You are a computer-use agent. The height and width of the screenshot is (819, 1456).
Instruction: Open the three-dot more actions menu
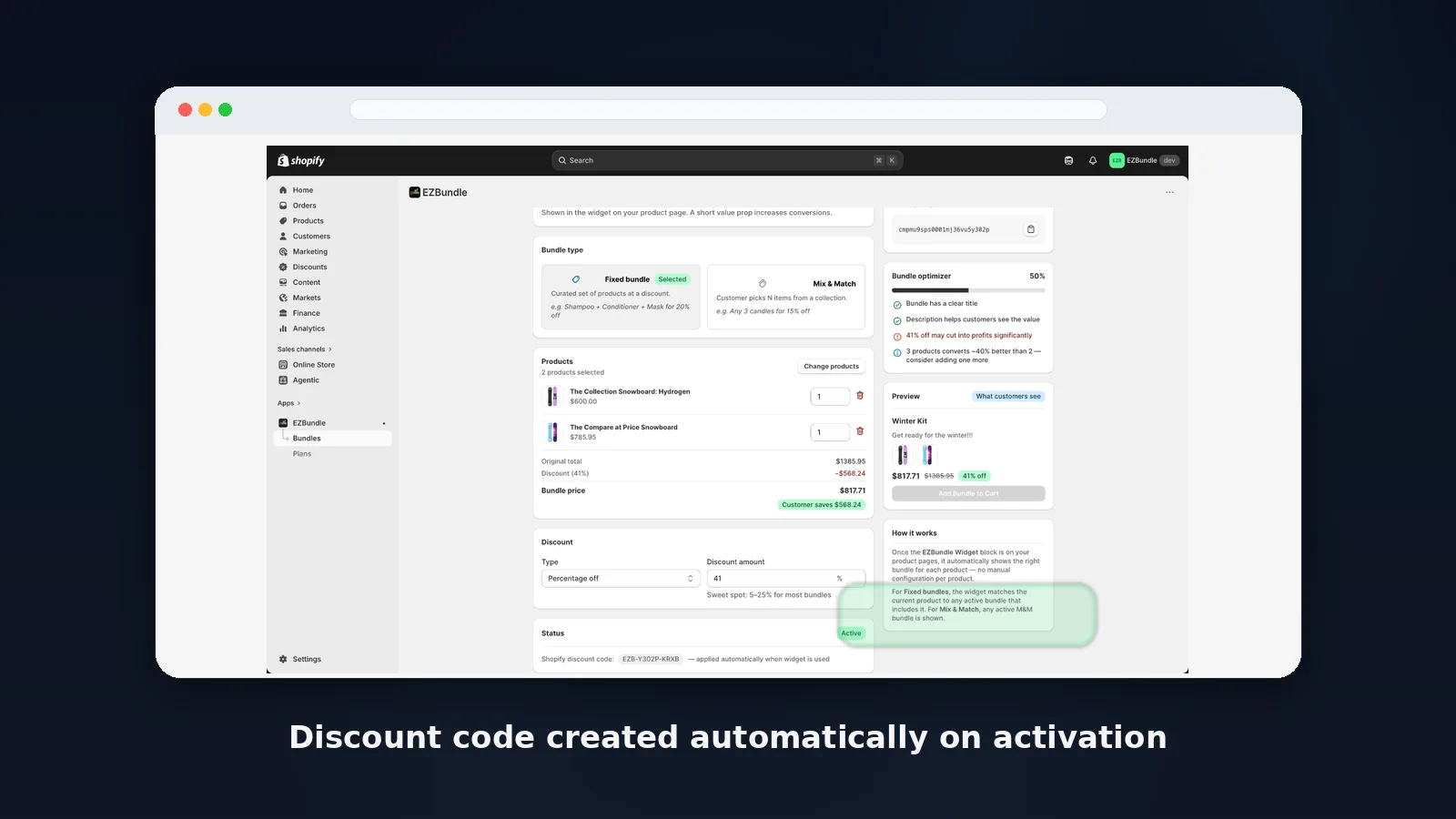(1169, 192)
